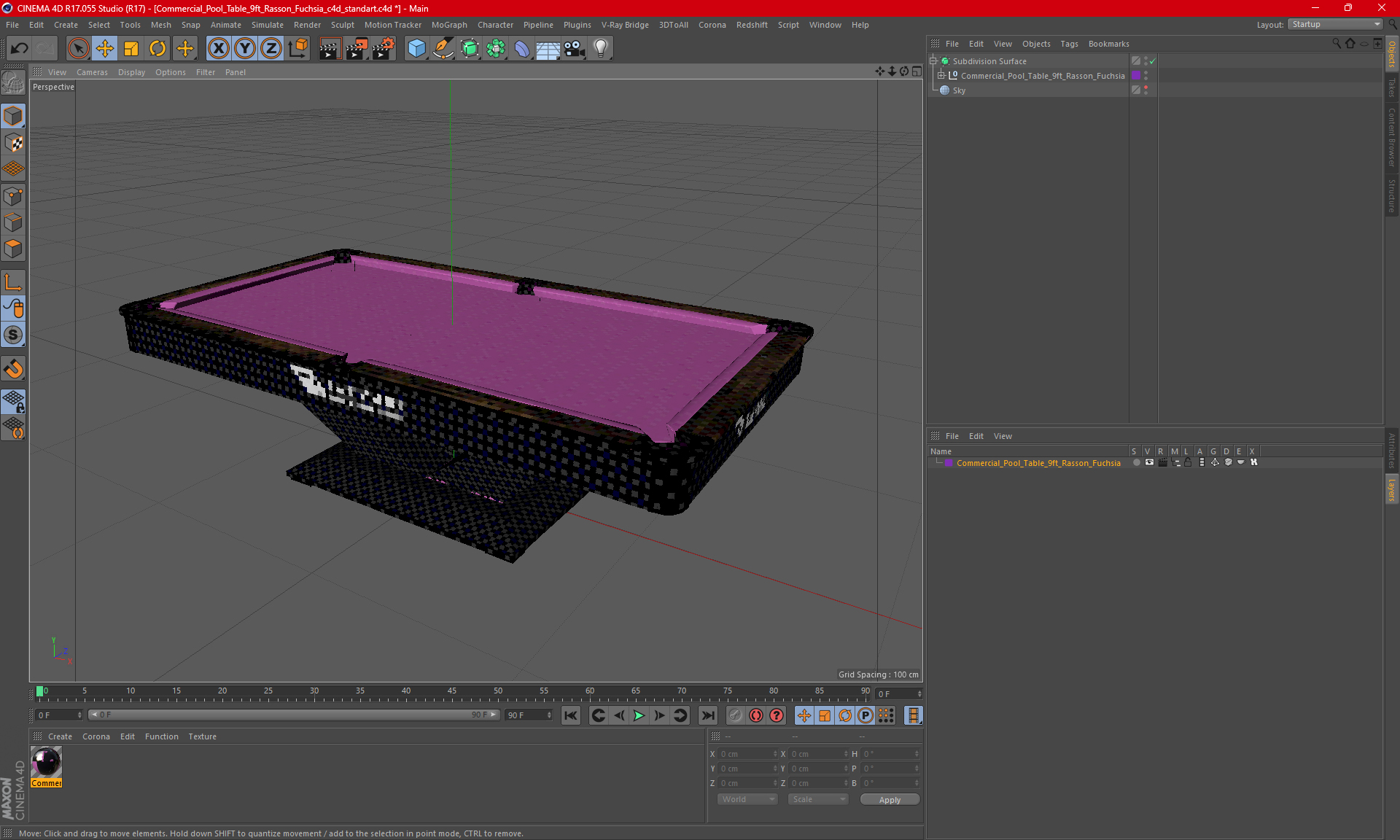Image resolution: width=1400 pixels, height=840 pixels.
Task: Add a Cube primitive object
Action: pyautogui.click(x=416, y=49)
